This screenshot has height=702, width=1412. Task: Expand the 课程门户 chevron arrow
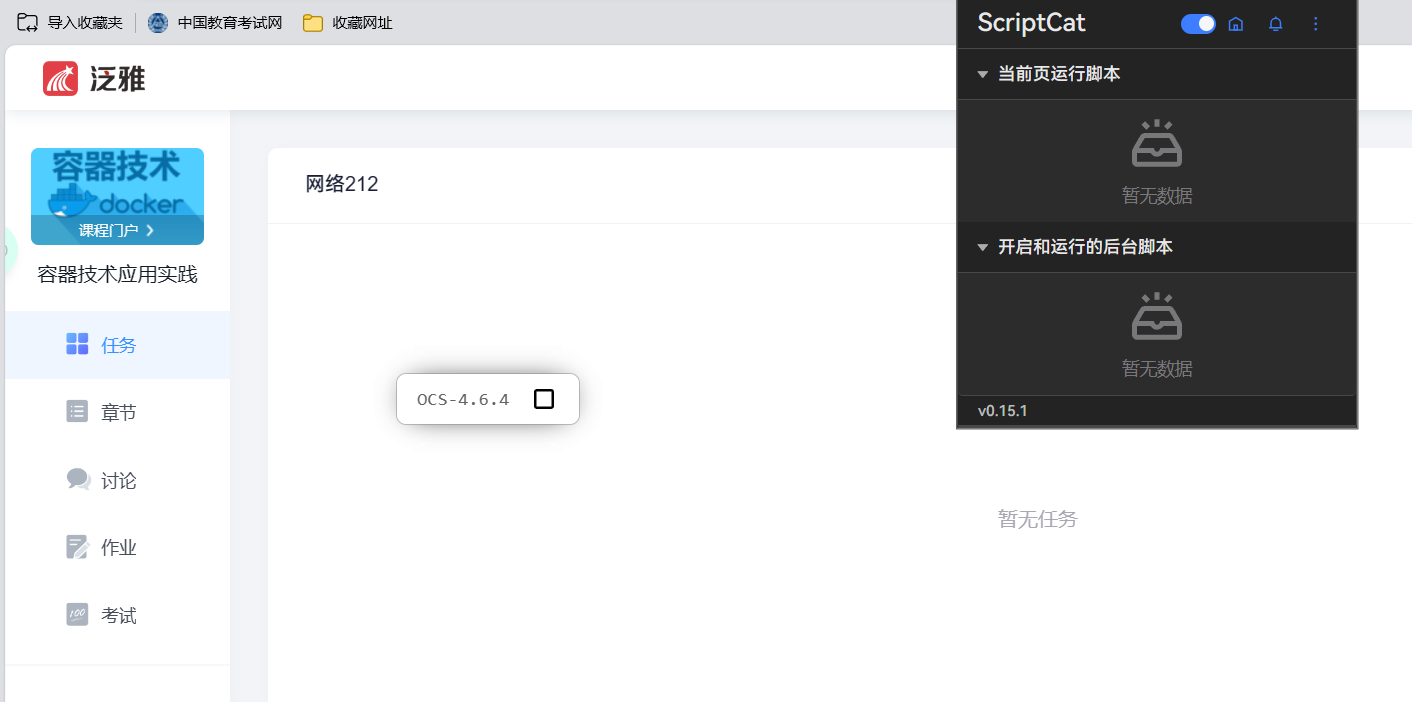tap(151, 232)
